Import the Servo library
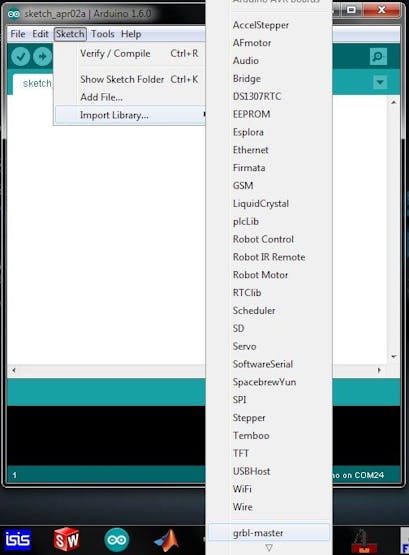The image size is (409, 555). click(244, 346)
